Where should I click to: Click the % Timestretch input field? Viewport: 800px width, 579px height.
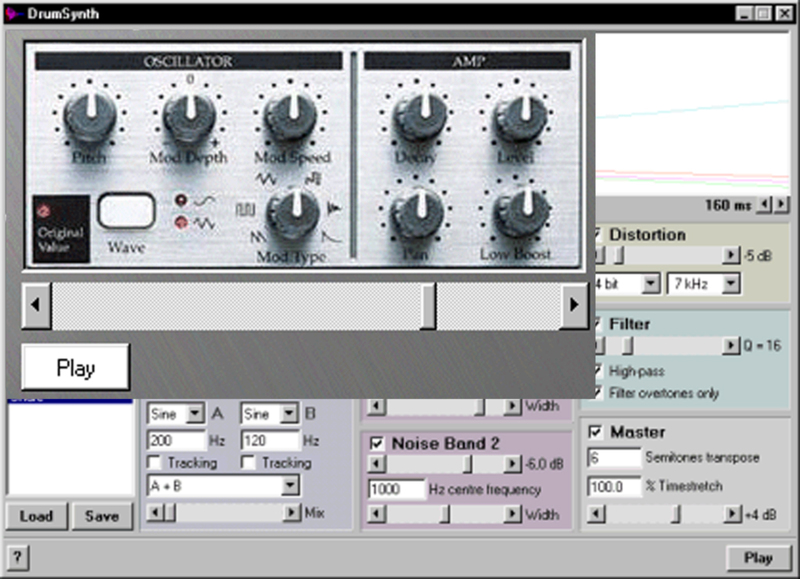(x=614, y=486)
